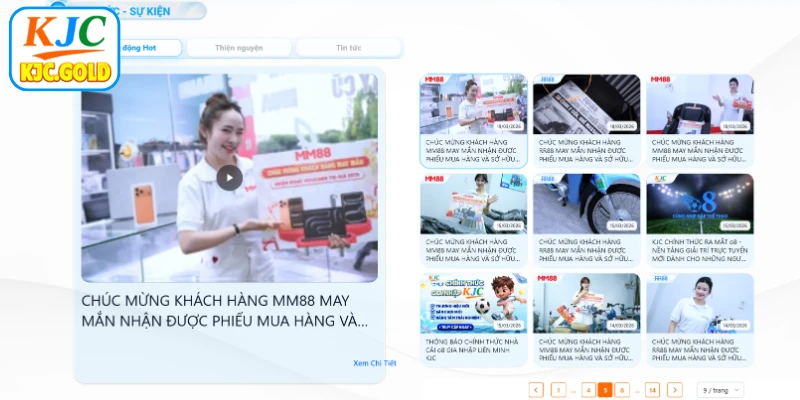Select the động Hot tab
800x400 pixels.
(x=139, y=48)
